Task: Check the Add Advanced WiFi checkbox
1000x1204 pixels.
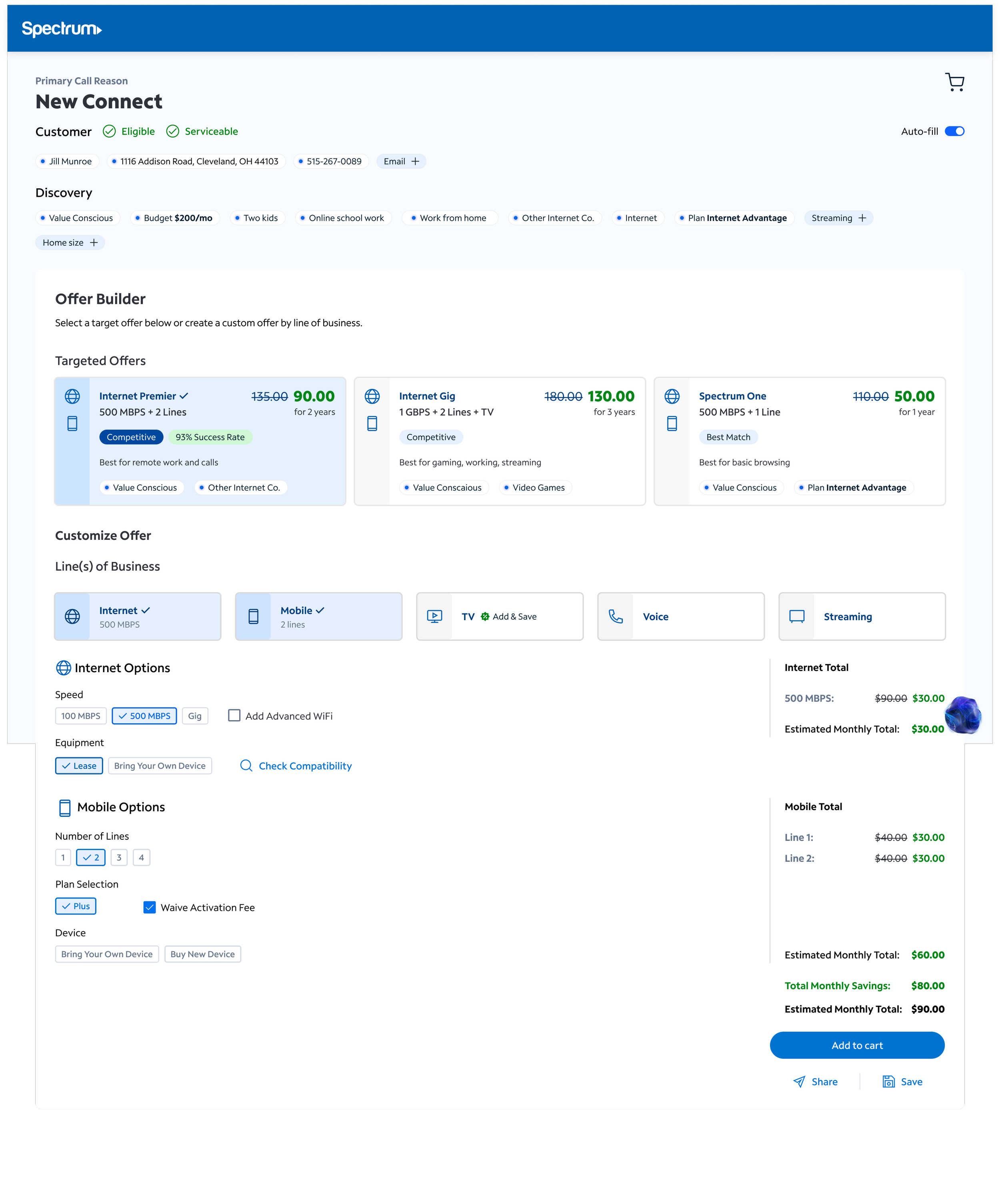Action: click(x=234, y=715)
